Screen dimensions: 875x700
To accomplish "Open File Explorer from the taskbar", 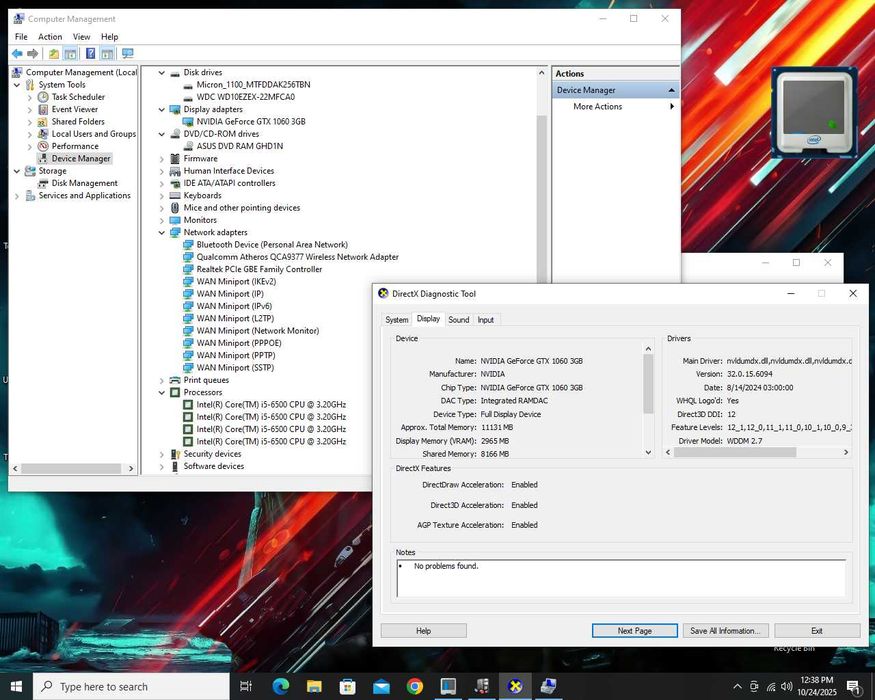I will coord(314,687).
